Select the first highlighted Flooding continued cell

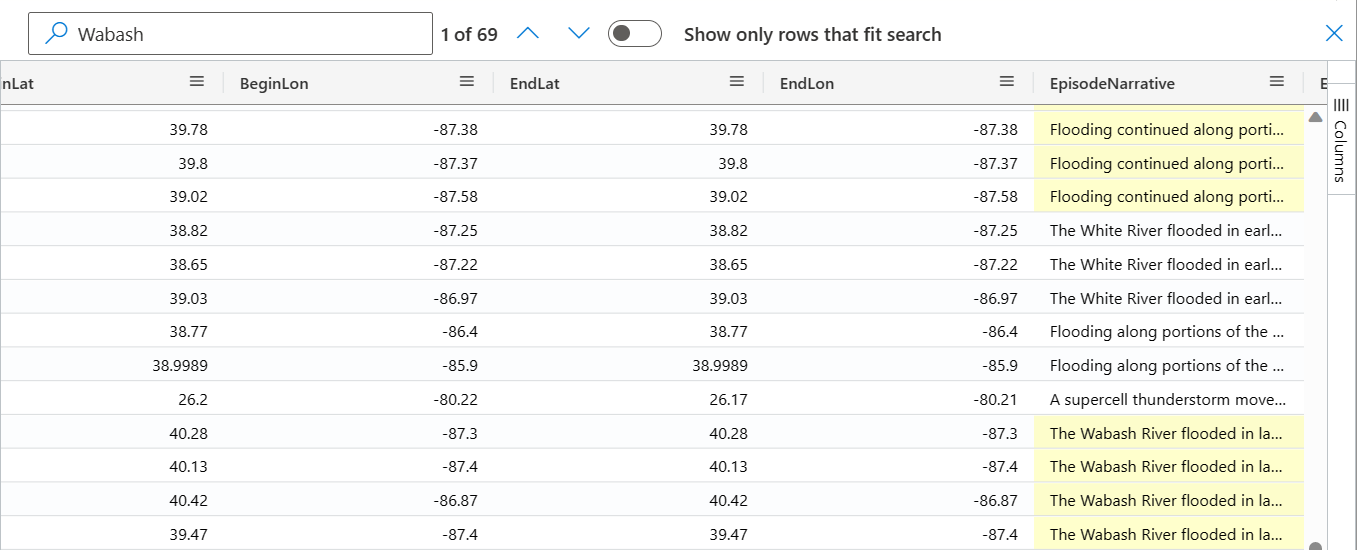click(1169, 129)
